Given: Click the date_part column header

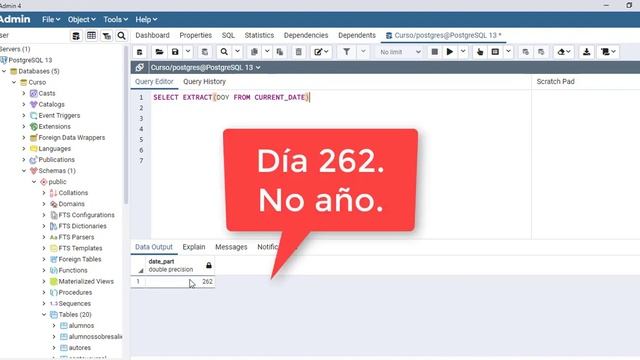Looking at the screenshot, I should (x=180, y=265).
